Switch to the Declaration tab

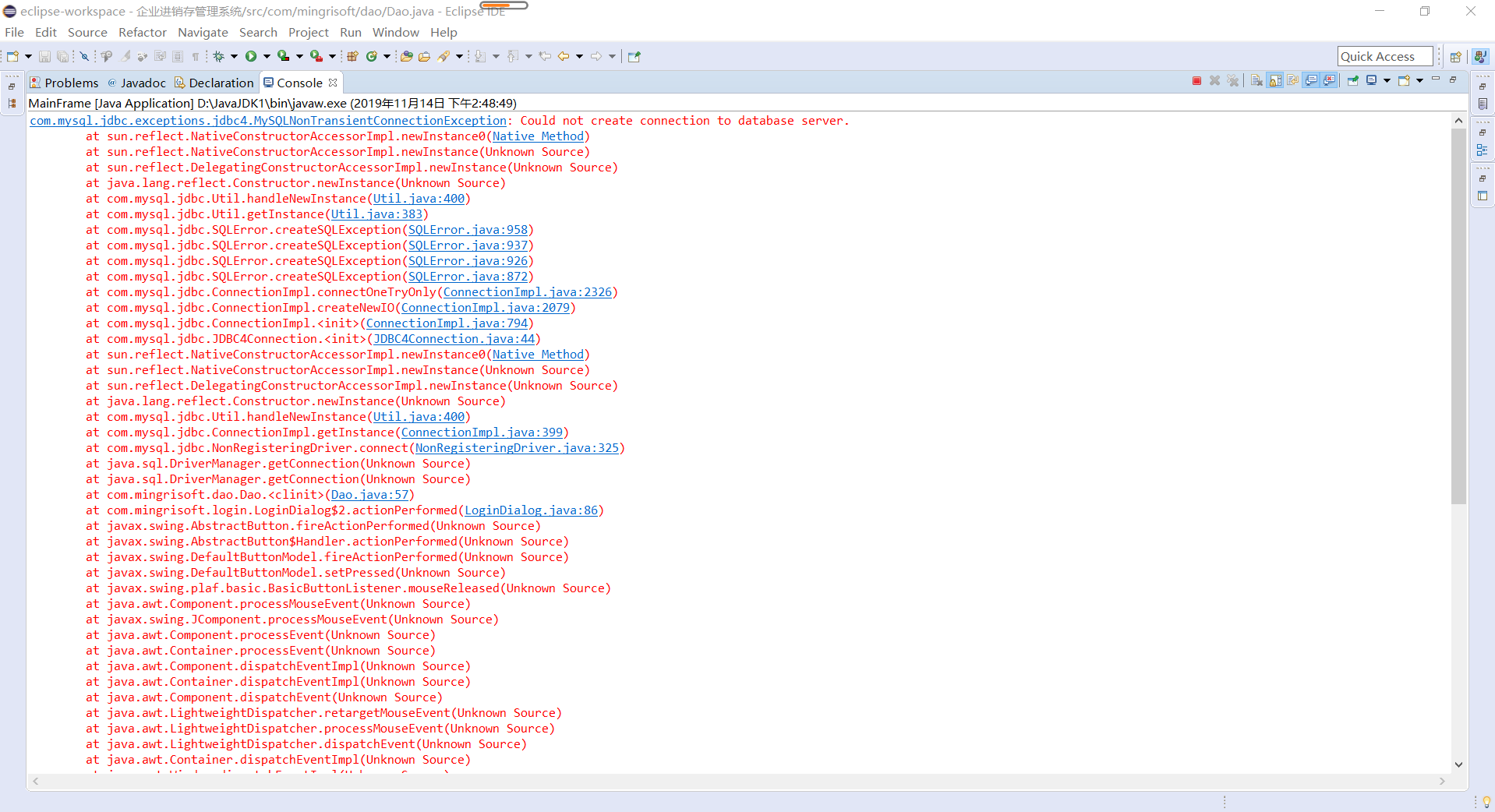pyautogui.click(x=214, y=83)
